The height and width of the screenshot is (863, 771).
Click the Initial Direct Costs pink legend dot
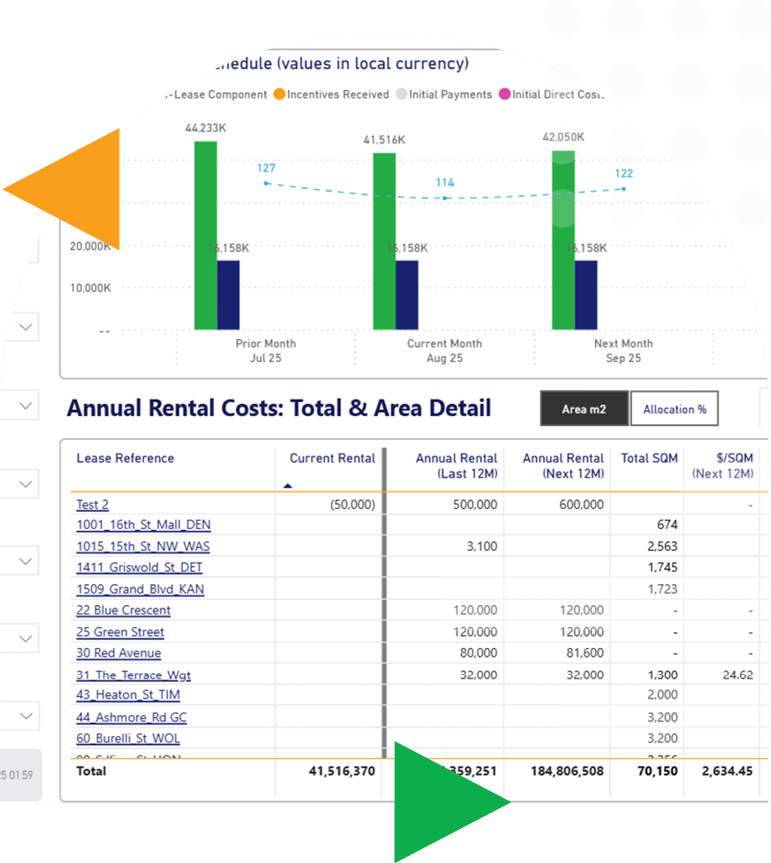click(x=506, y=95)
